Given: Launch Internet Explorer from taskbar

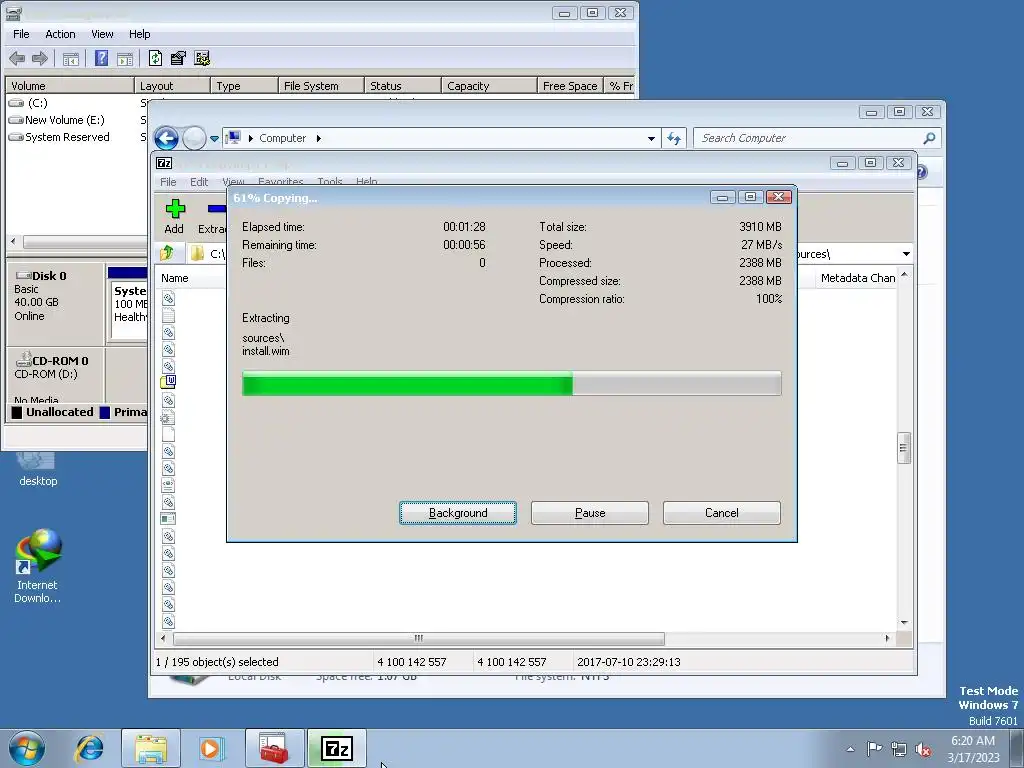Looking at the screenshot, I should tap(89, 748).
